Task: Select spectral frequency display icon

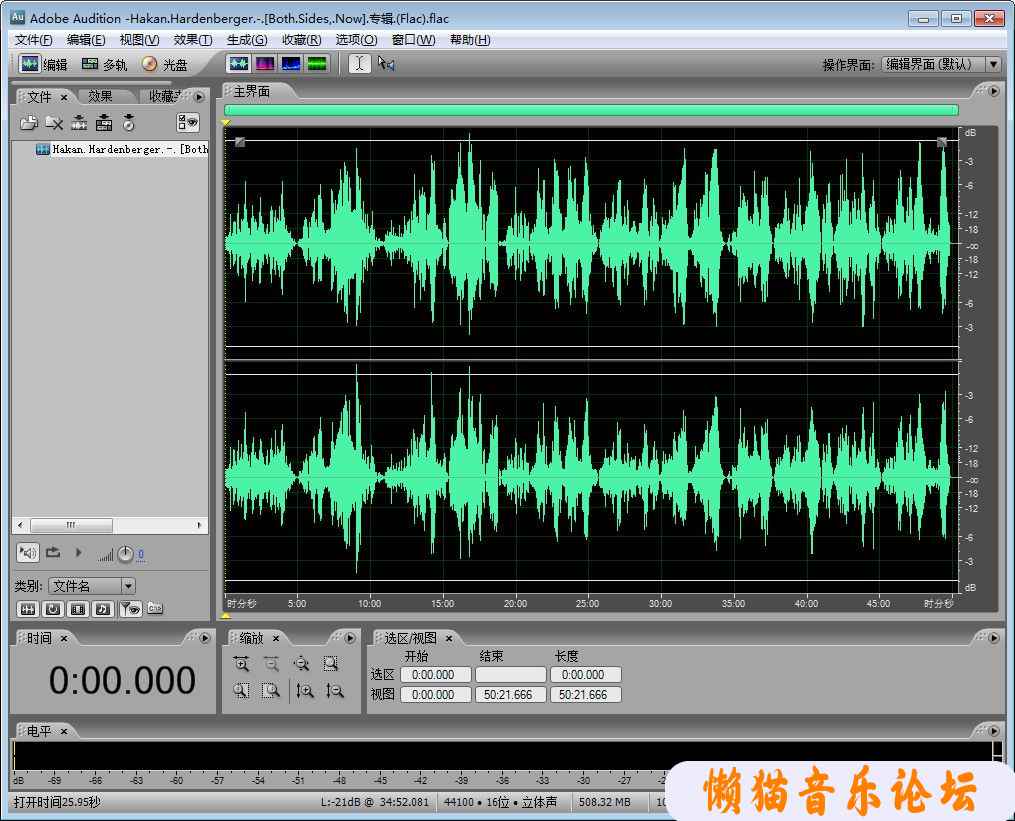Action: click(x=265, y=63)
